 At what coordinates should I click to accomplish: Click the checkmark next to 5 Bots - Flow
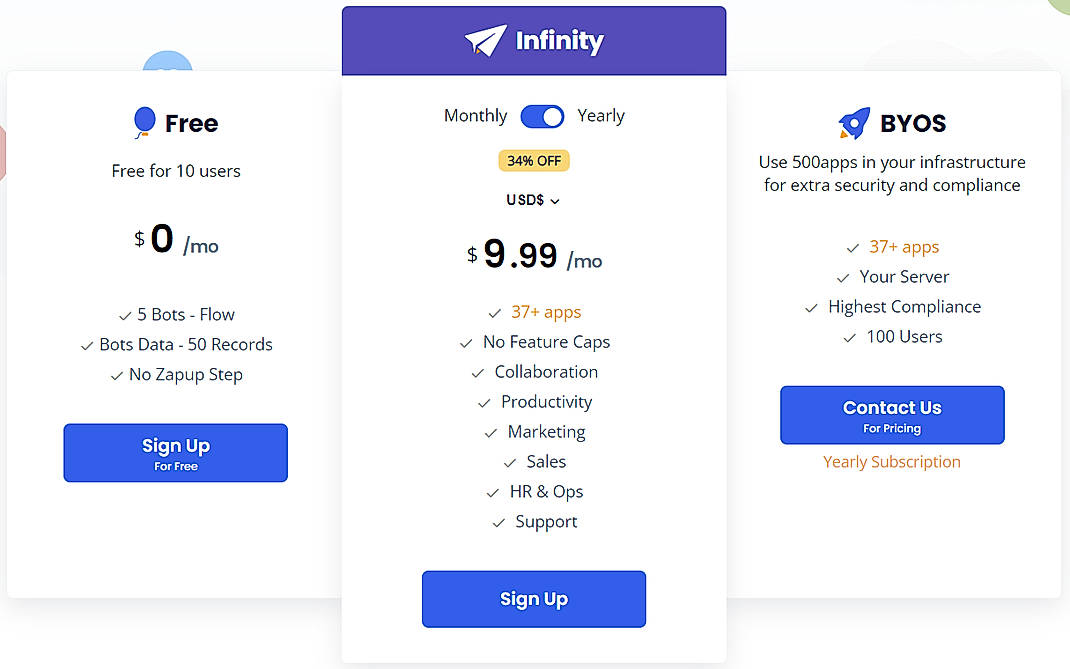point(124,314)
